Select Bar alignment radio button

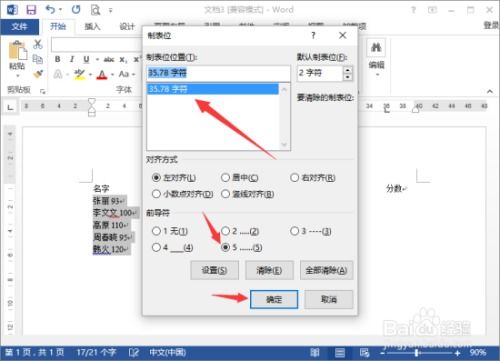coord(225,194)
